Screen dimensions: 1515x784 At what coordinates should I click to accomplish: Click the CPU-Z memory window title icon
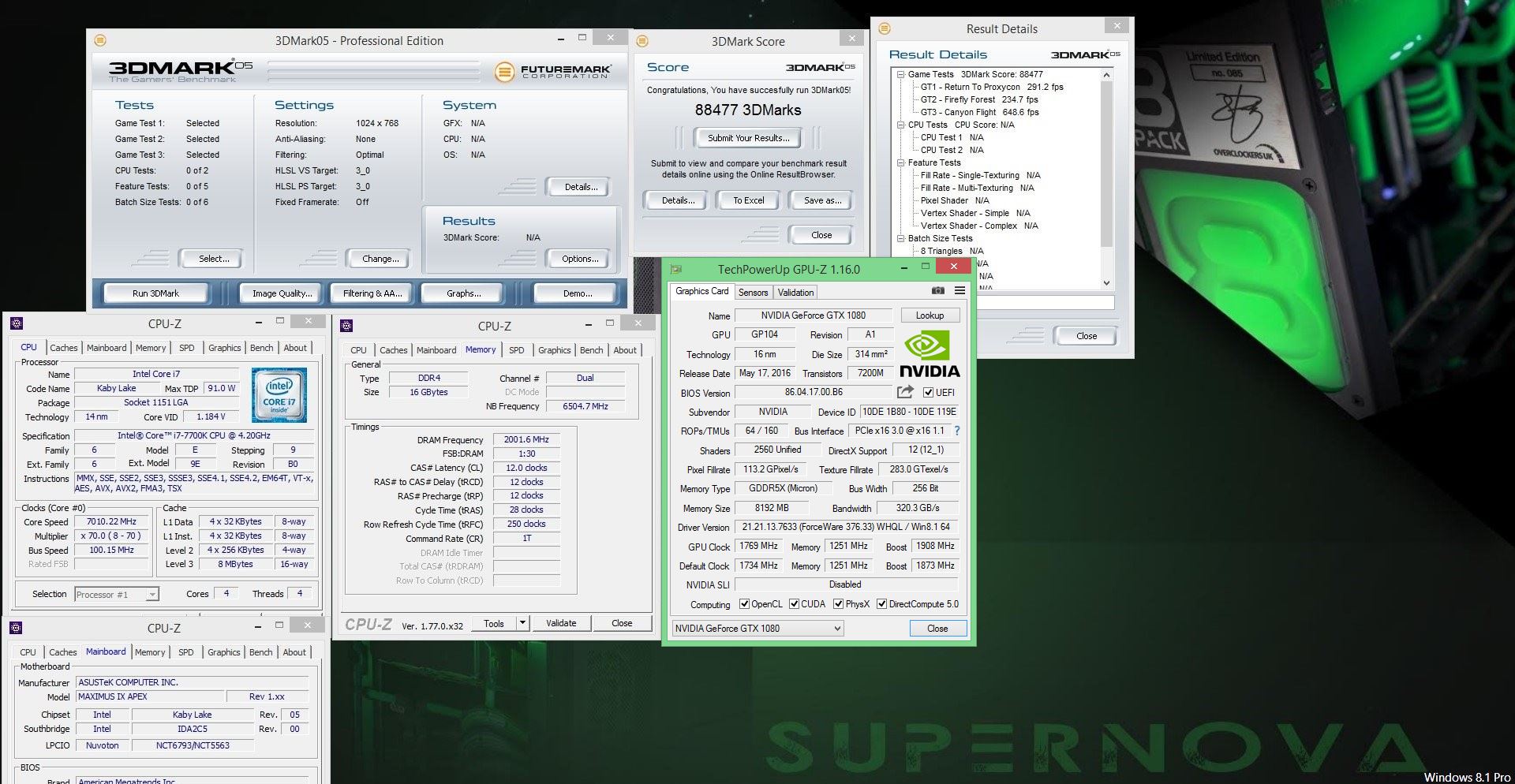346,326
